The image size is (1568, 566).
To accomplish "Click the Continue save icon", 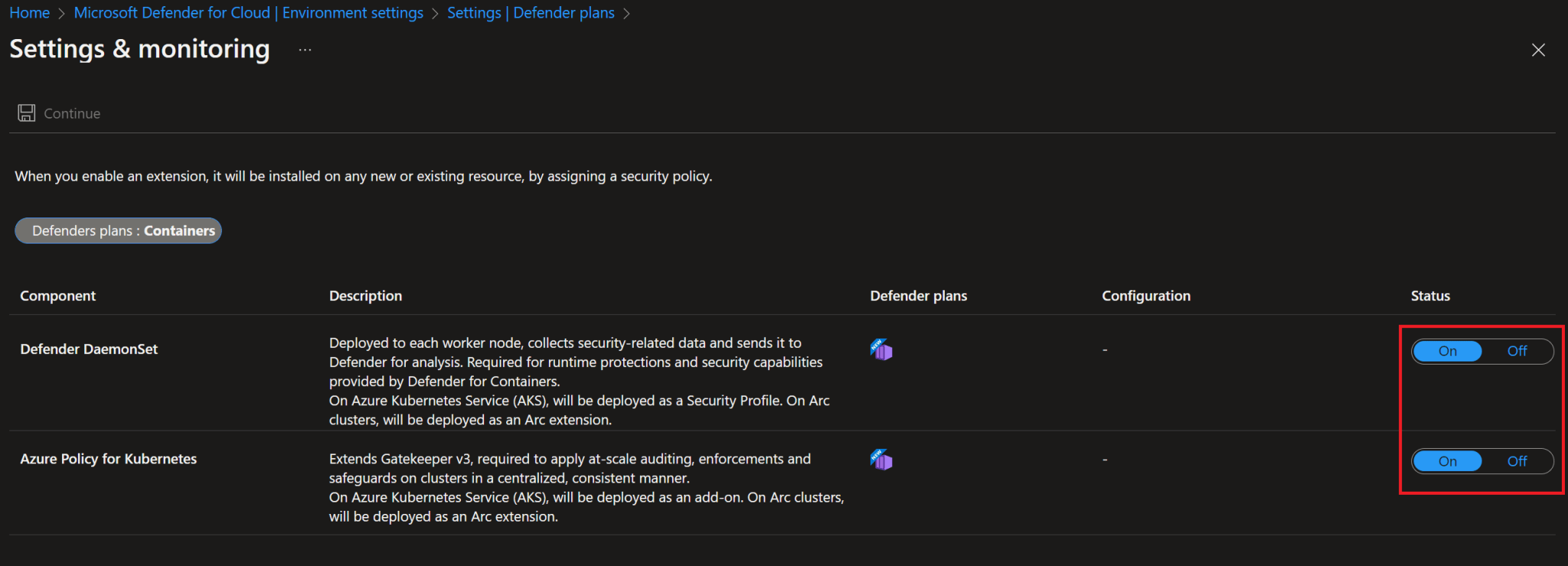I will click(x=27, y=113).
